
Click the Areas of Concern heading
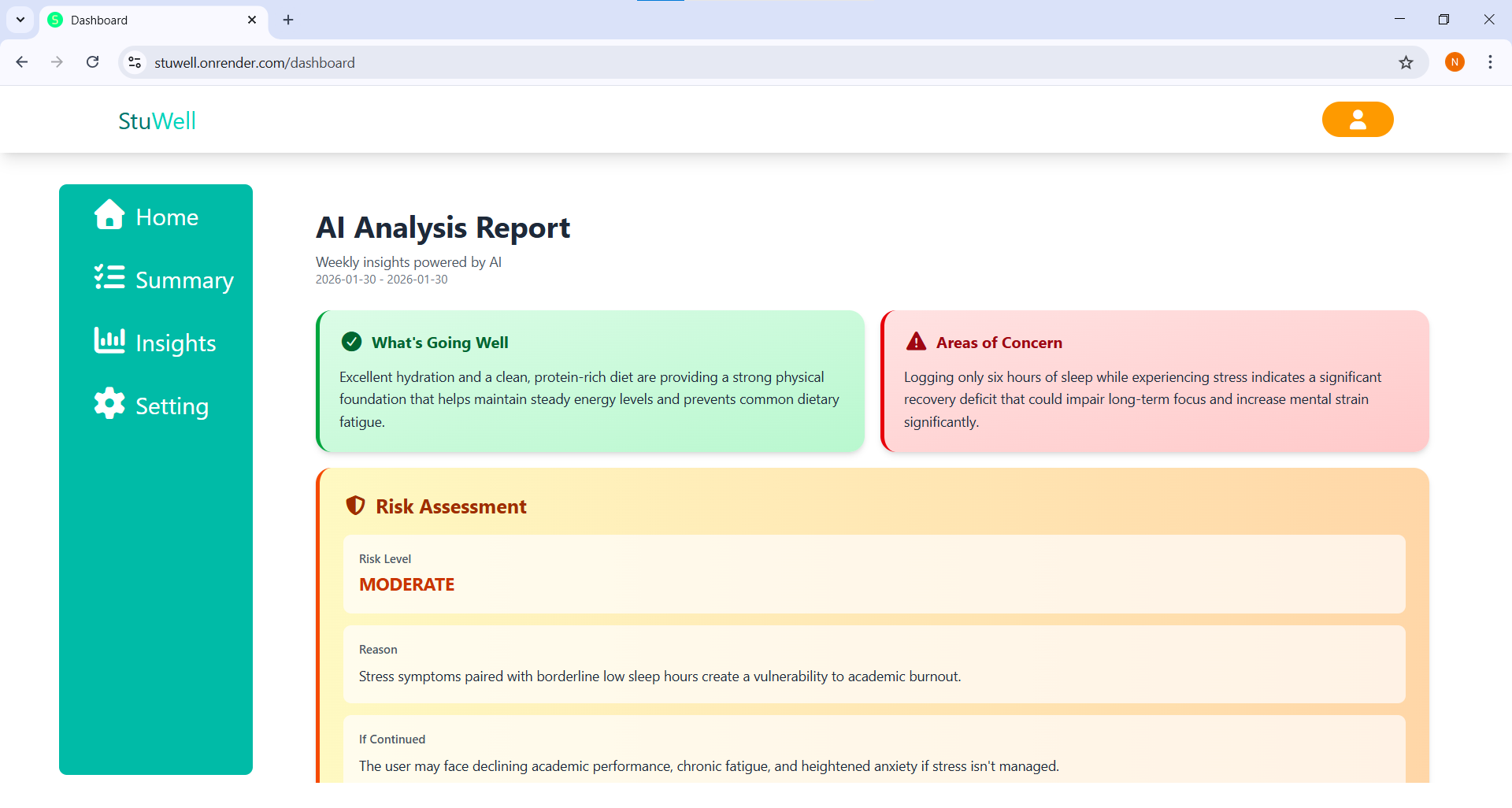pyautogui.click(x=999, y=343)
